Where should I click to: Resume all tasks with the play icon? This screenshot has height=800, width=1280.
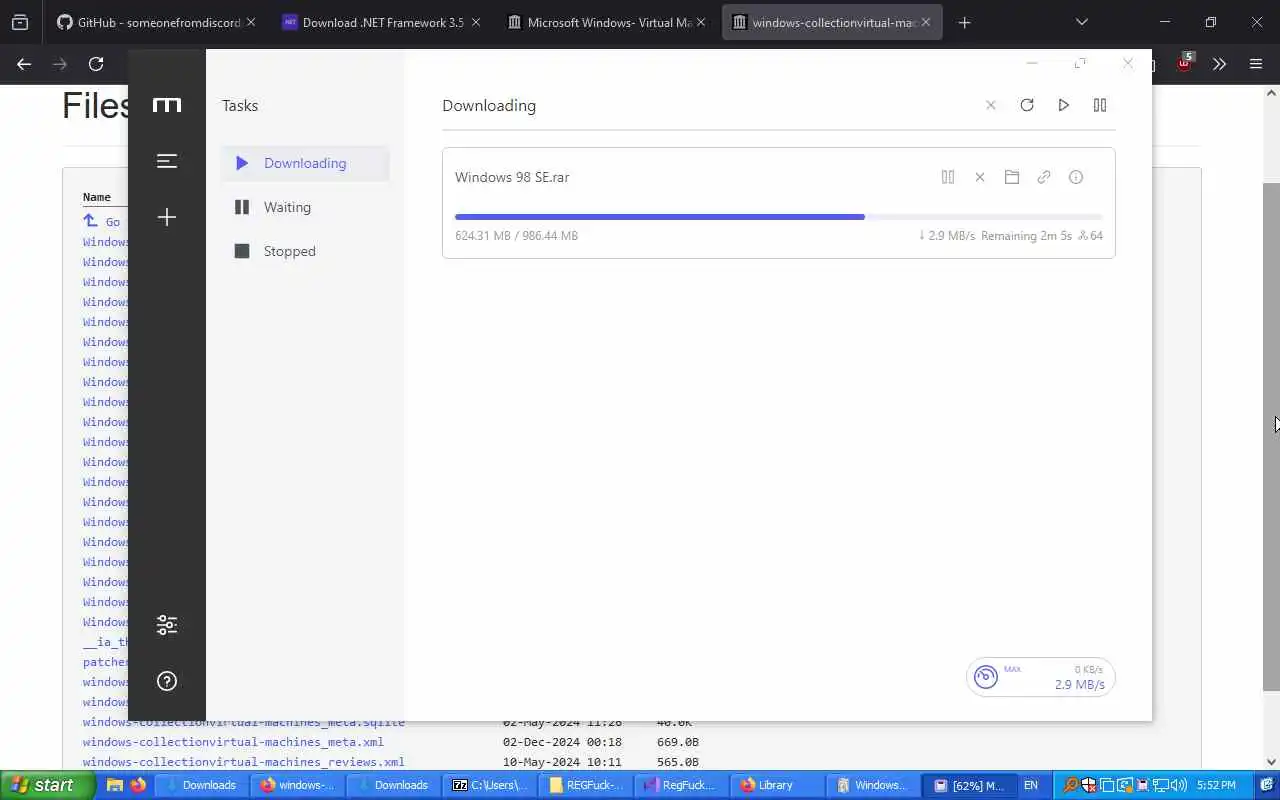1063,105
